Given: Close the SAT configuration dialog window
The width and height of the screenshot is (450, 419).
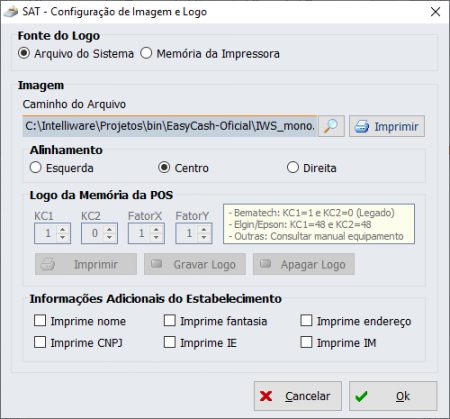Looking at the screenshot, I should [435, 12].
